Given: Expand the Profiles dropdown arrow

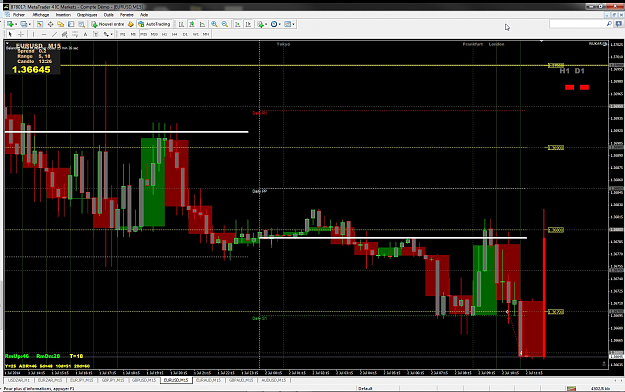Looking at the screenshot, I should click(x=30, y=24).
